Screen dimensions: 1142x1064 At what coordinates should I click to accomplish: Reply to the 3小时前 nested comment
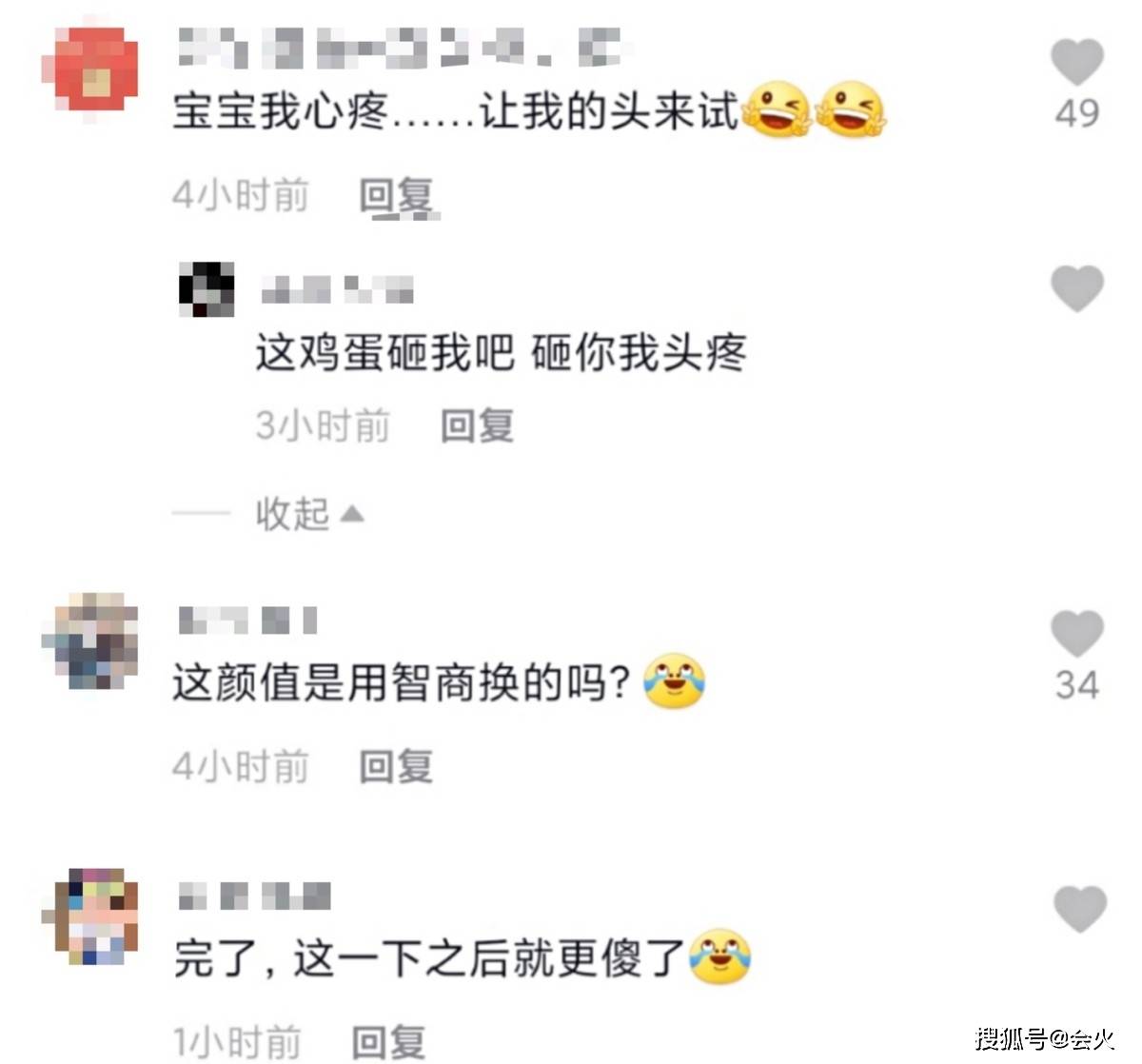[478, 425]
